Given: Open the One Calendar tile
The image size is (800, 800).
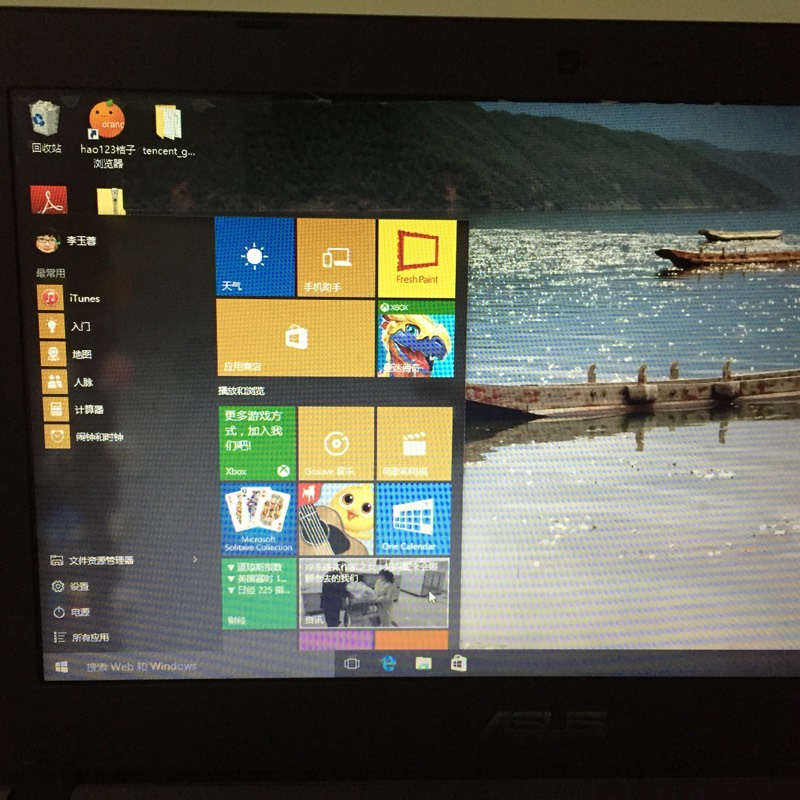Looking at the screenshot, I should point(412,519).
